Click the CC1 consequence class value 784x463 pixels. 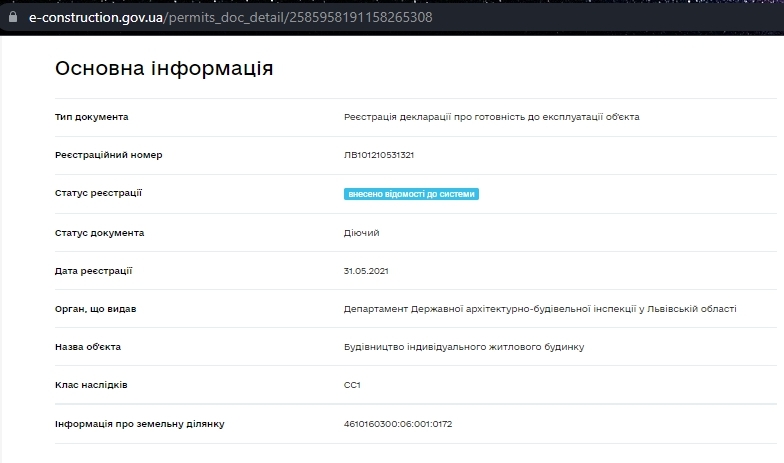[x=352, y=385]
